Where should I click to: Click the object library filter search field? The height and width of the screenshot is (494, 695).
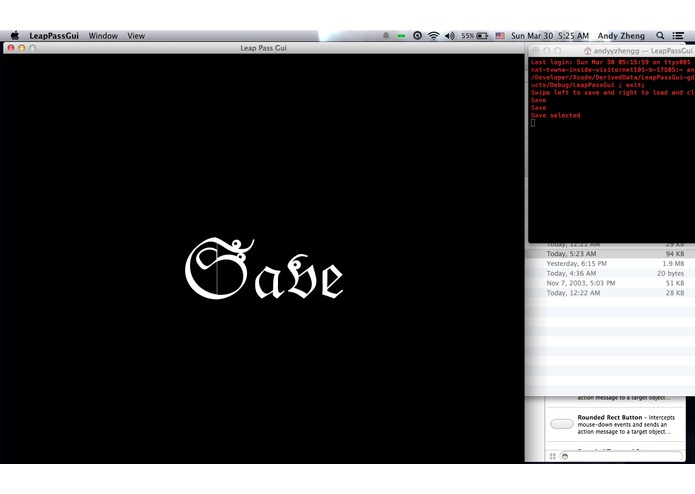click(x=621, y=456)
